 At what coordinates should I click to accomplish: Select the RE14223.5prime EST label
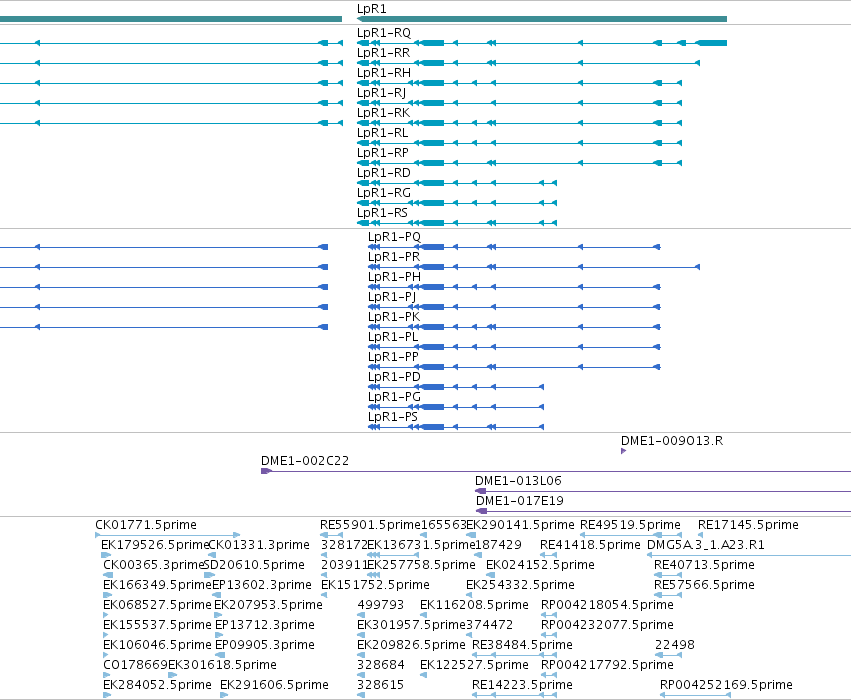pyautogui.click(x=522, y=685)
